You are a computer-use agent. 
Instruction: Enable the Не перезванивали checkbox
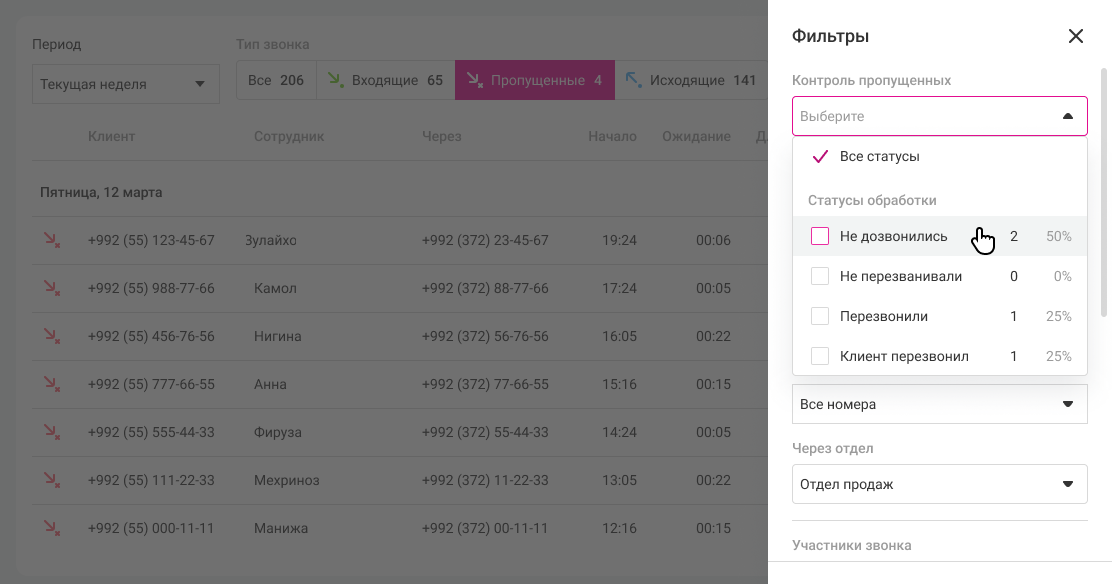[x=820, y=276]
